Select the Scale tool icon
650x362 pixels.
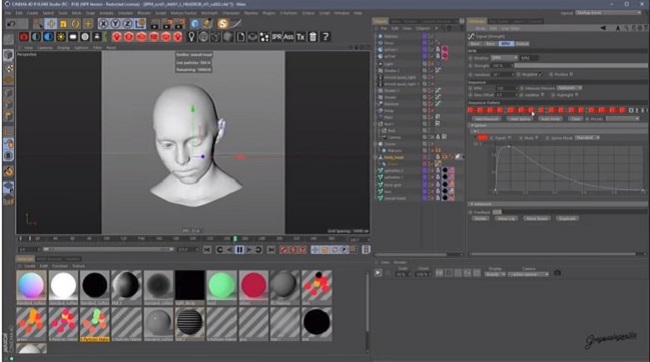click(63, 24)
